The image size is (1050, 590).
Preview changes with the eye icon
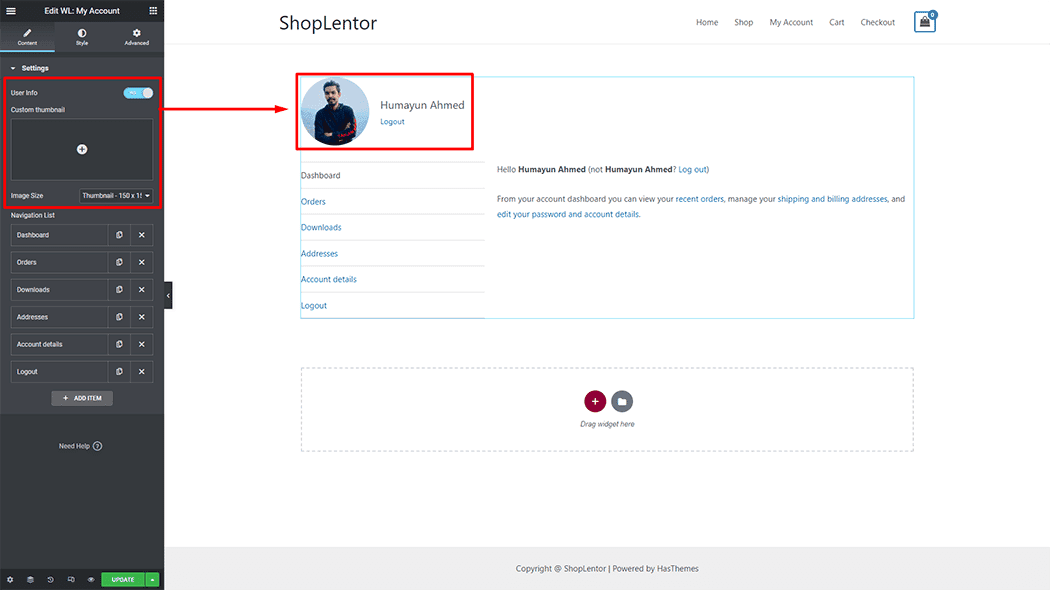90,579
